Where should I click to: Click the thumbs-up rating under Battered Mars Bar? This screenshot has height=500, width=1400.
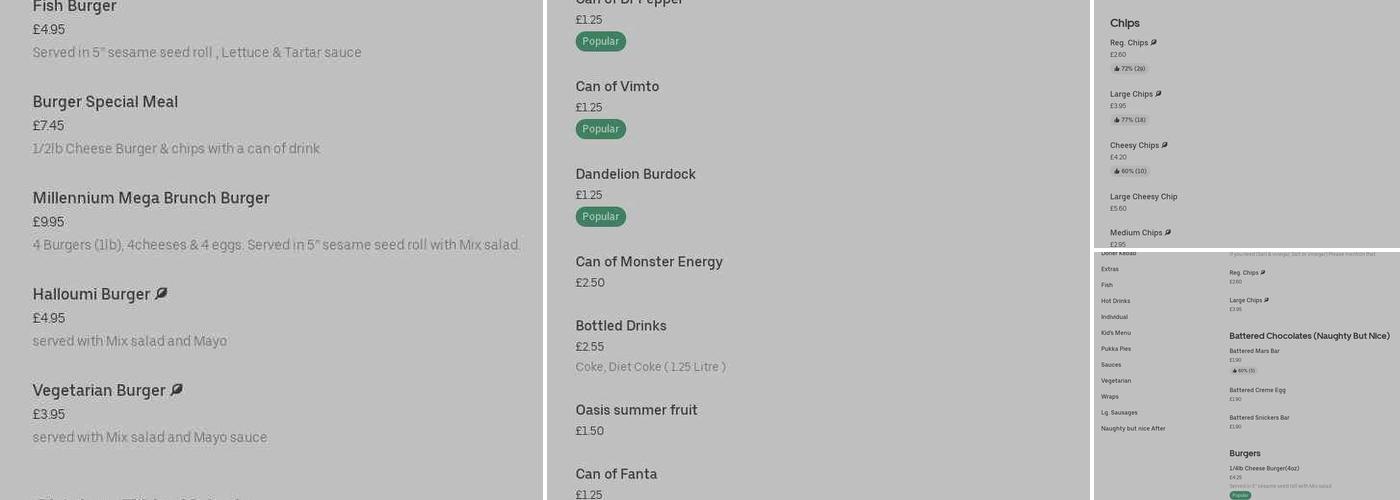click(x=1244, y=371)
